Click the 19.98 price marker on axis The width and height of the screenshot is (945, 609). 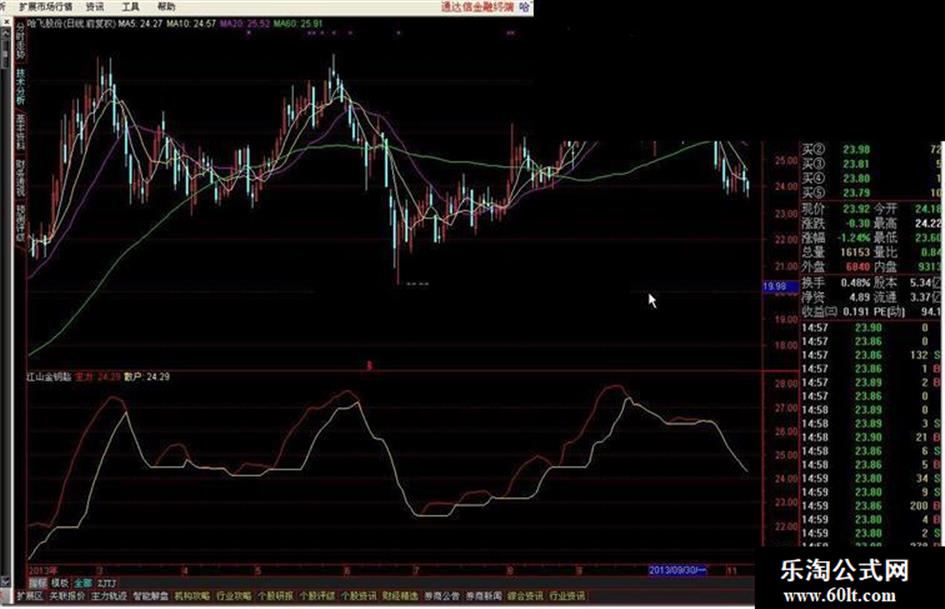click(x=780, y=287)
